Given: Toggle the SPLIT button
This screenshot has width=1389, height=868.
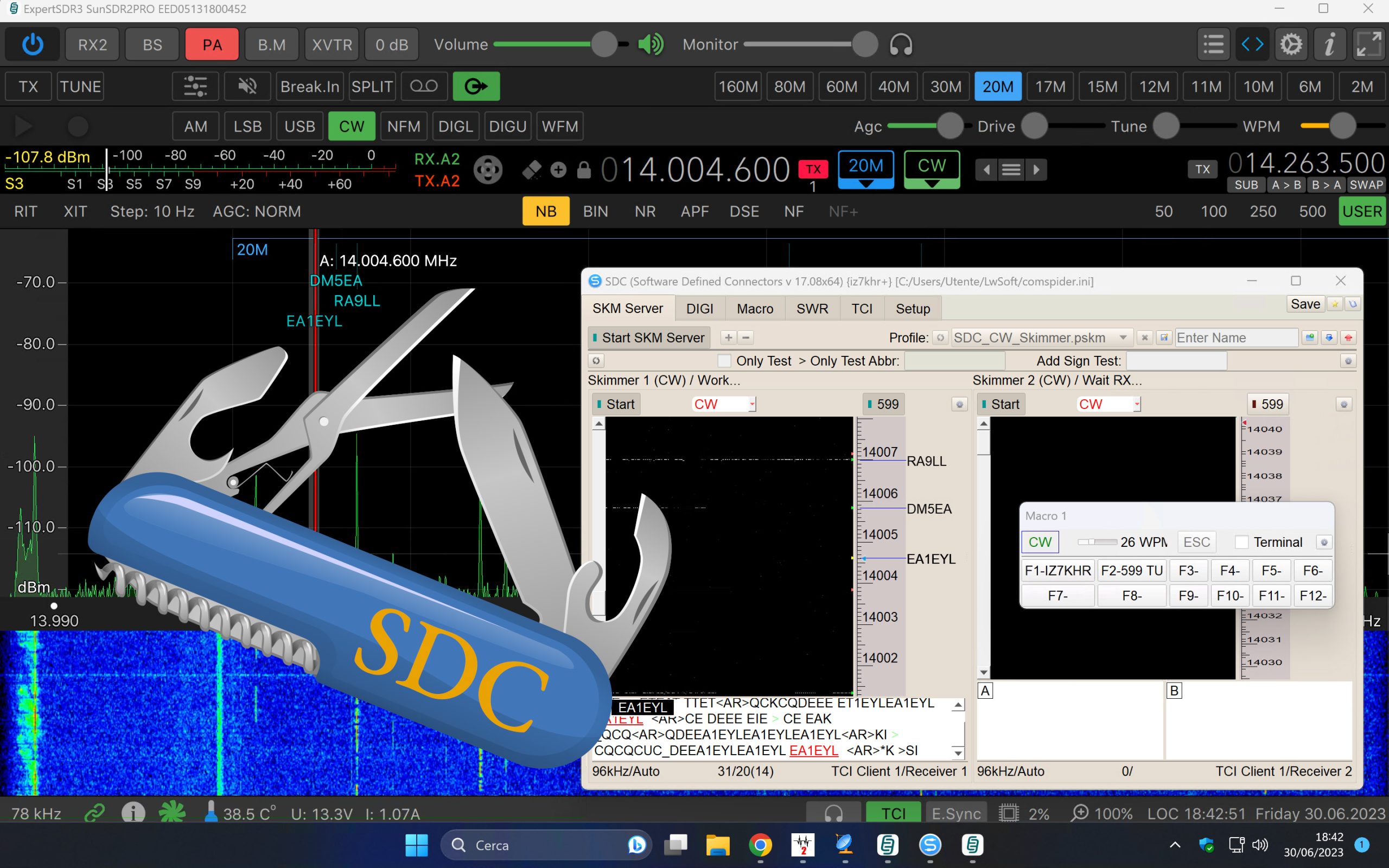Looking at the screenshot, I should coord(372,86).
